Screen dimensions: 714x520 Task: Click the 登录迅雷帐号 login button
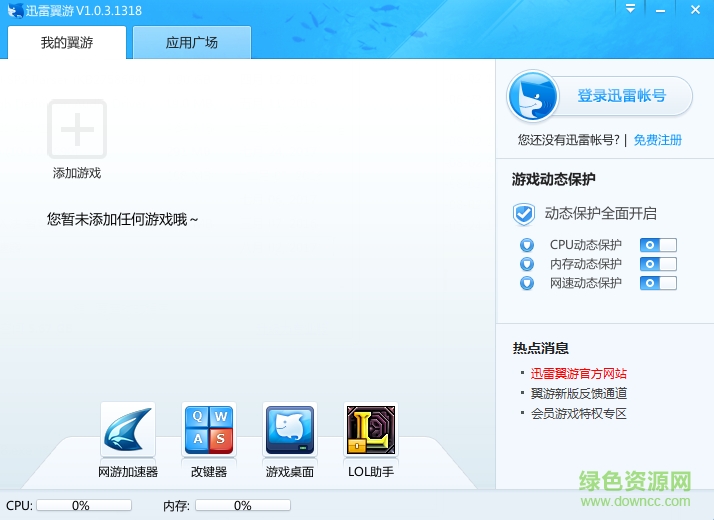(x=622, y=96)
